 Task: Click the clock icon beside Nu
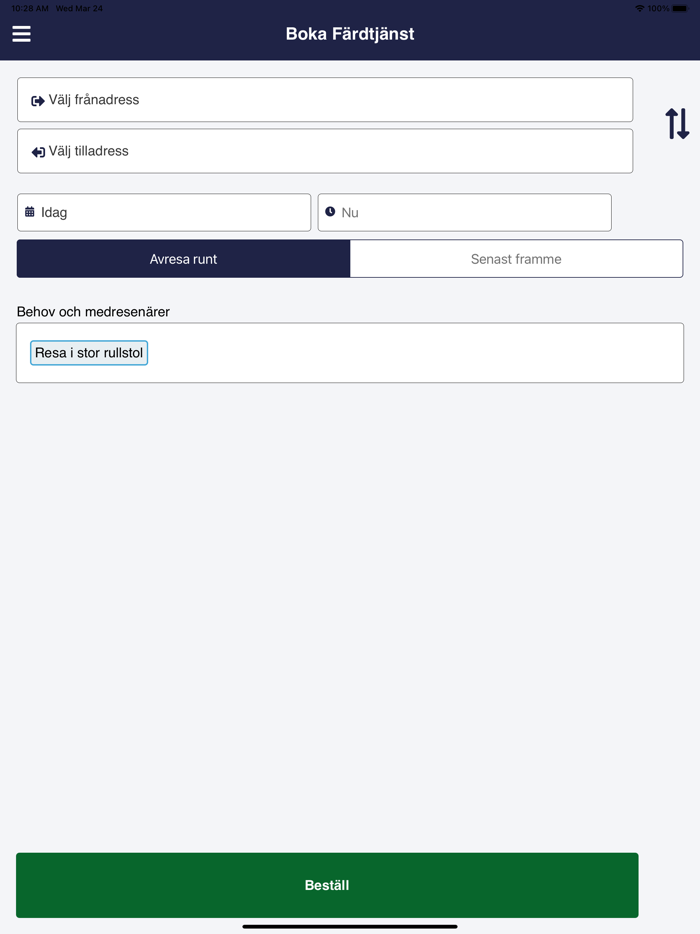pyautogui.click(x=330, y=212)
